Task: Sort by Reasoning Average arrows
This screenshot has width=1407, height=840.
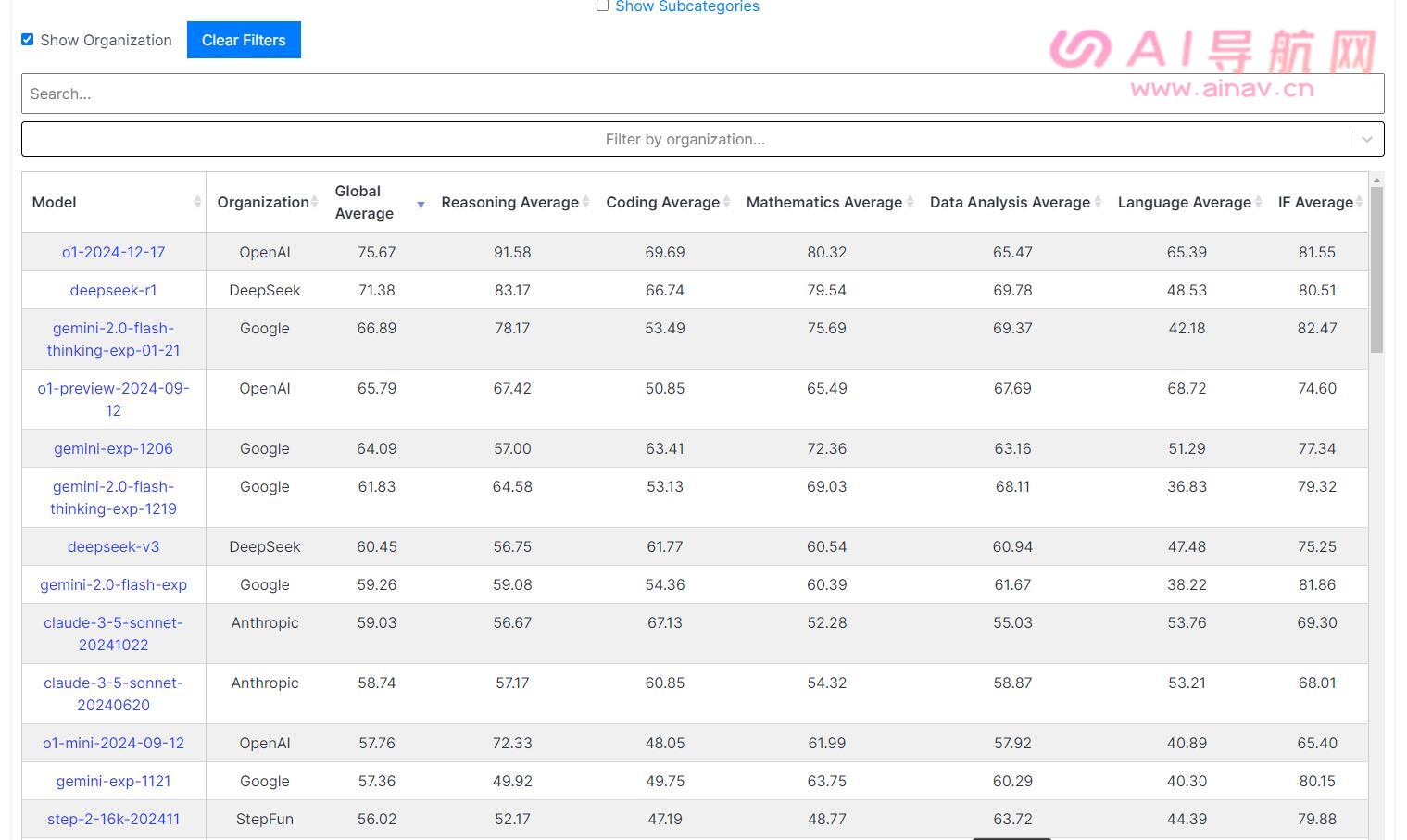Action: [585, 202]
